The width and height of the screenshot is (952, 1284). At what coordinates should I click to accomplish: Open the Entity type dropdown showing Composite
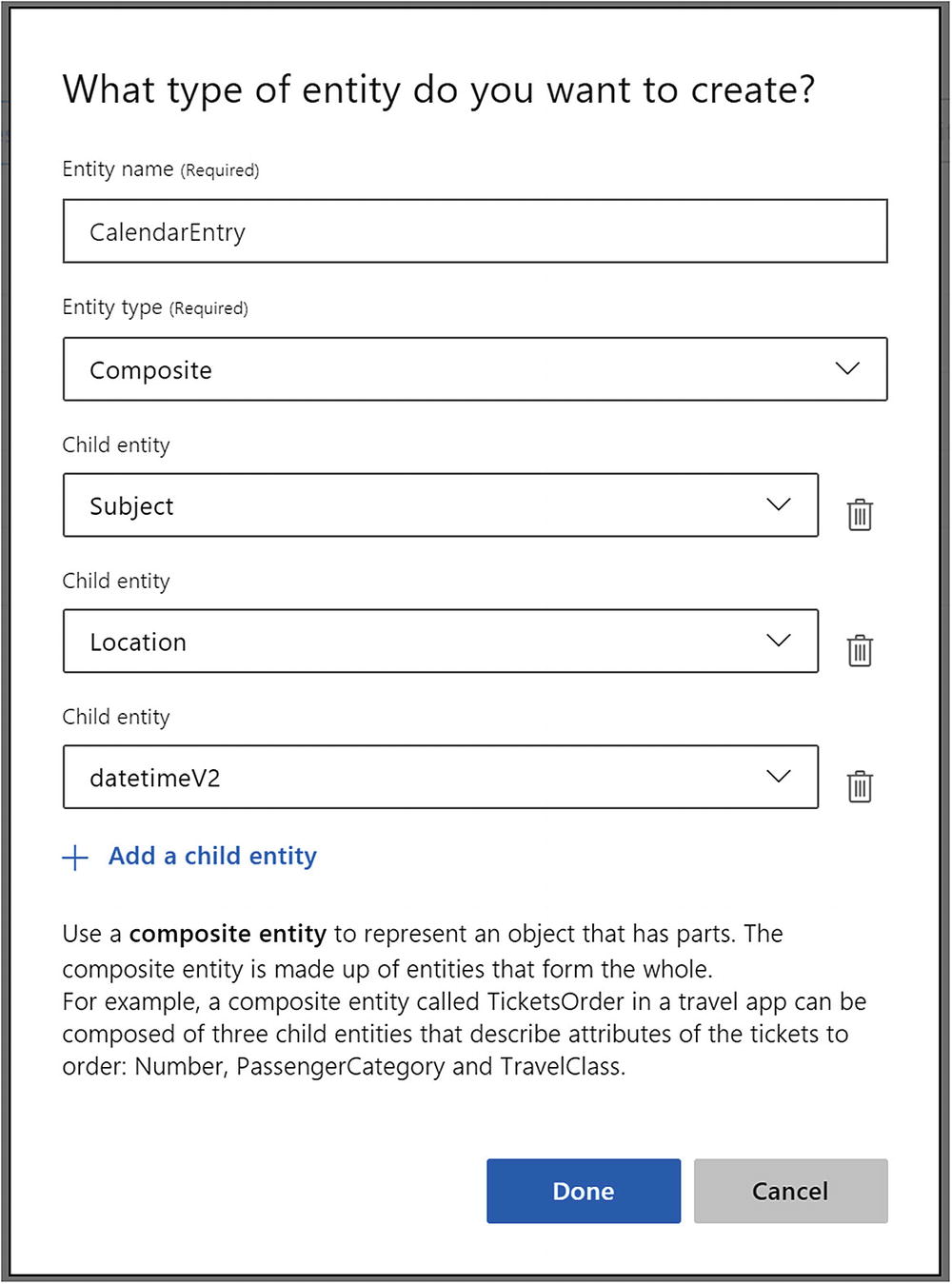pyautogui.click(x=474, y=369)
